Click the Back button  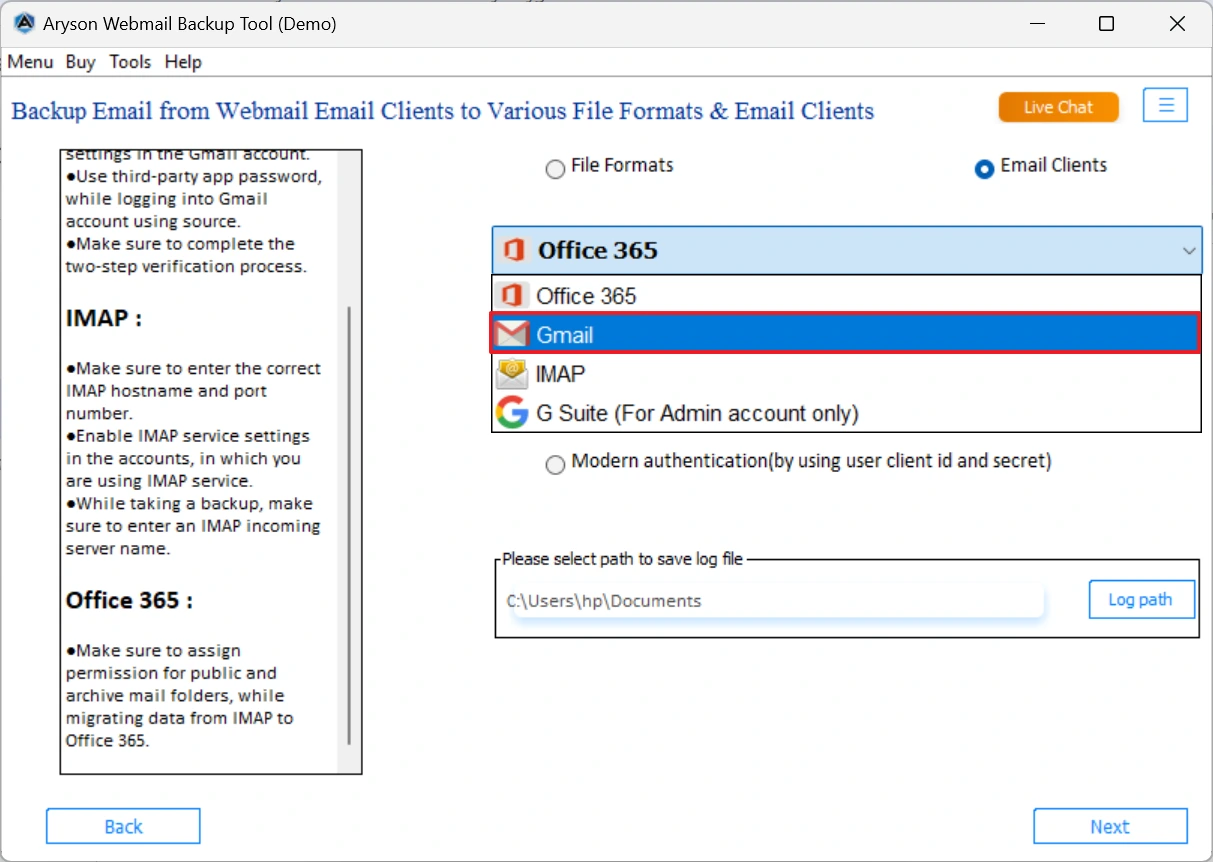[x=123, y=826]
